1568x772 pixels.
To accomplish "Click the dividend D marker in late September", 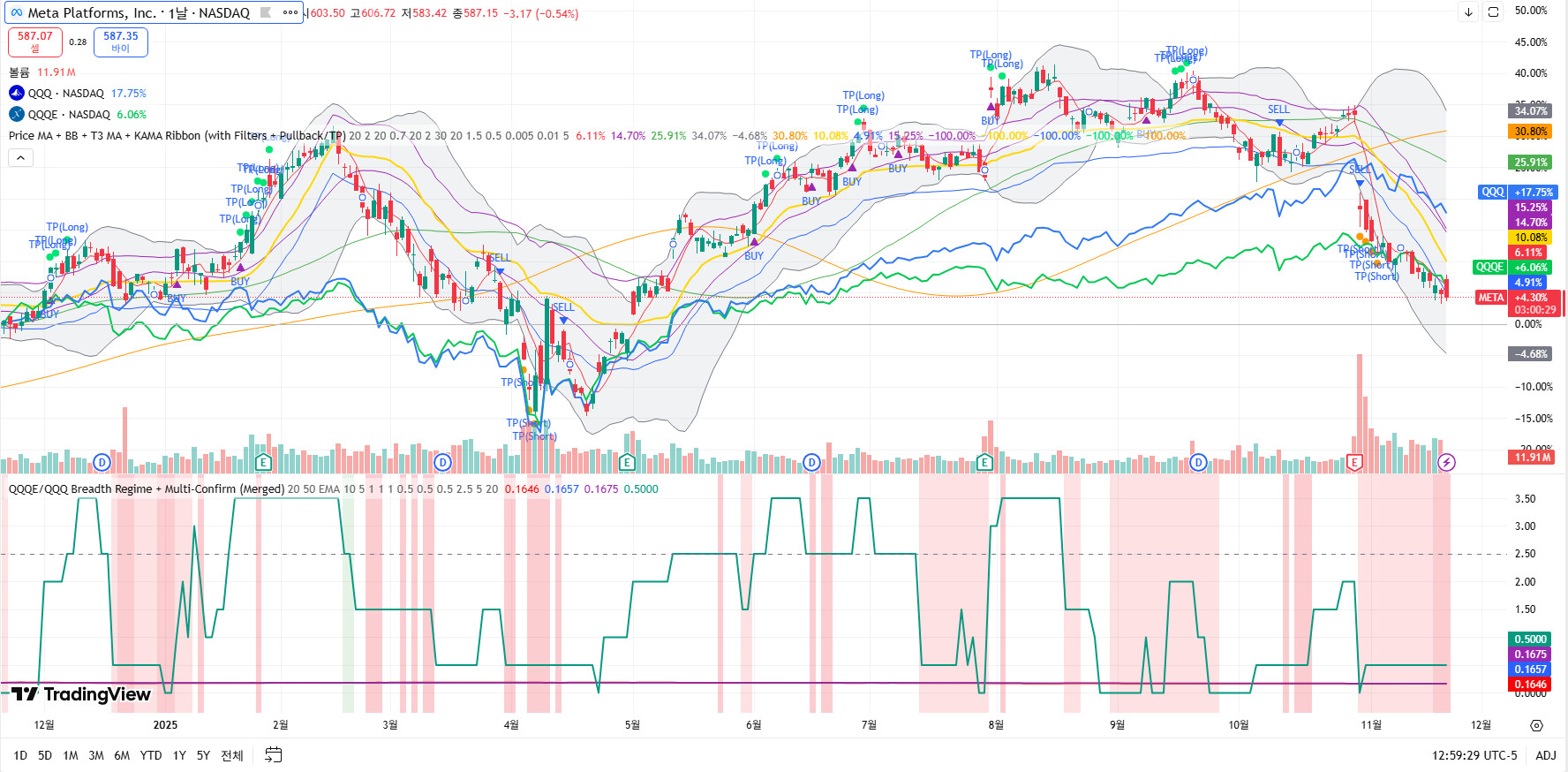I will pos(1198,462).
